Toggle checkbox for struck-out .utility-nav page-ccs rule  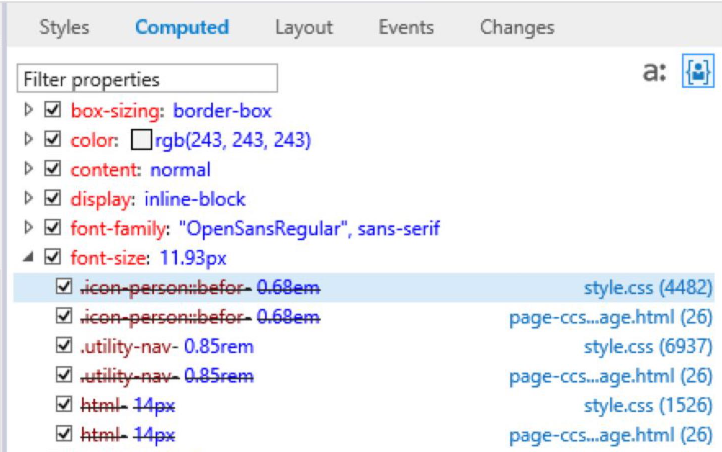pos(64,375)
